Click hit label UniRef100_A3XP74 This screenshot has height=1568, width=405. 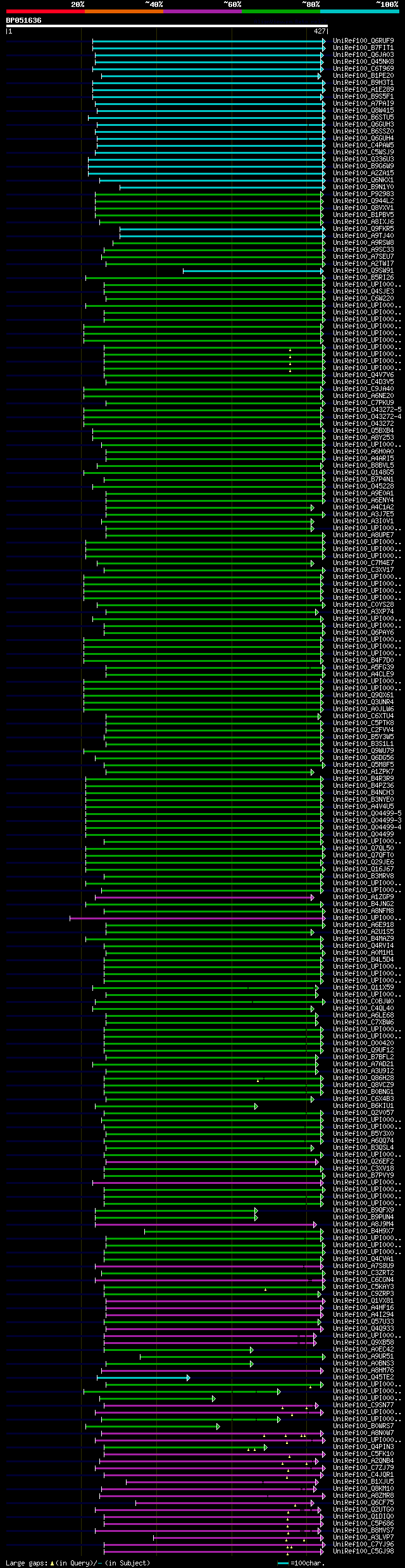pyautogui.click(x=363, y=611)
